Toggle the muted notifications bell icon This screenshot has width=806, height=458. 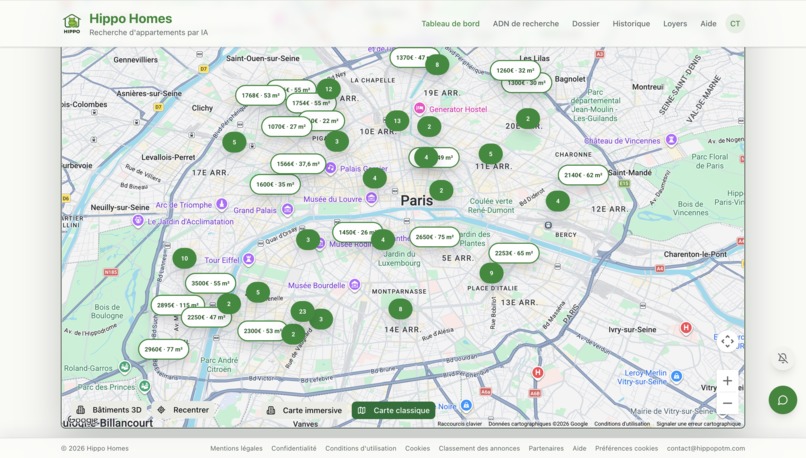pos(783,358)
